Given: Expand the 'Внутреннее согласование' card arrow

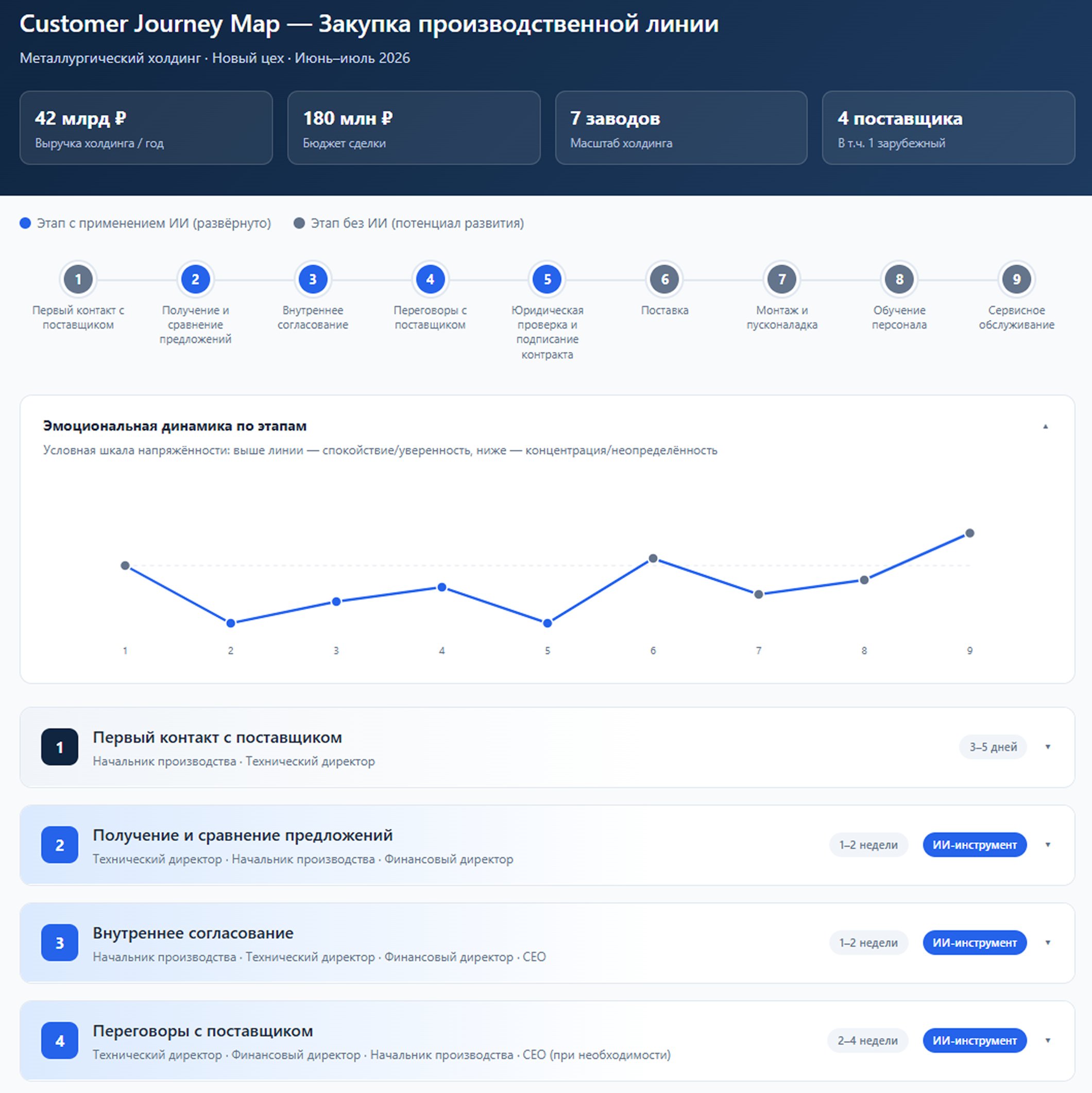Looking at the screenshot, I should (1048, 943).
